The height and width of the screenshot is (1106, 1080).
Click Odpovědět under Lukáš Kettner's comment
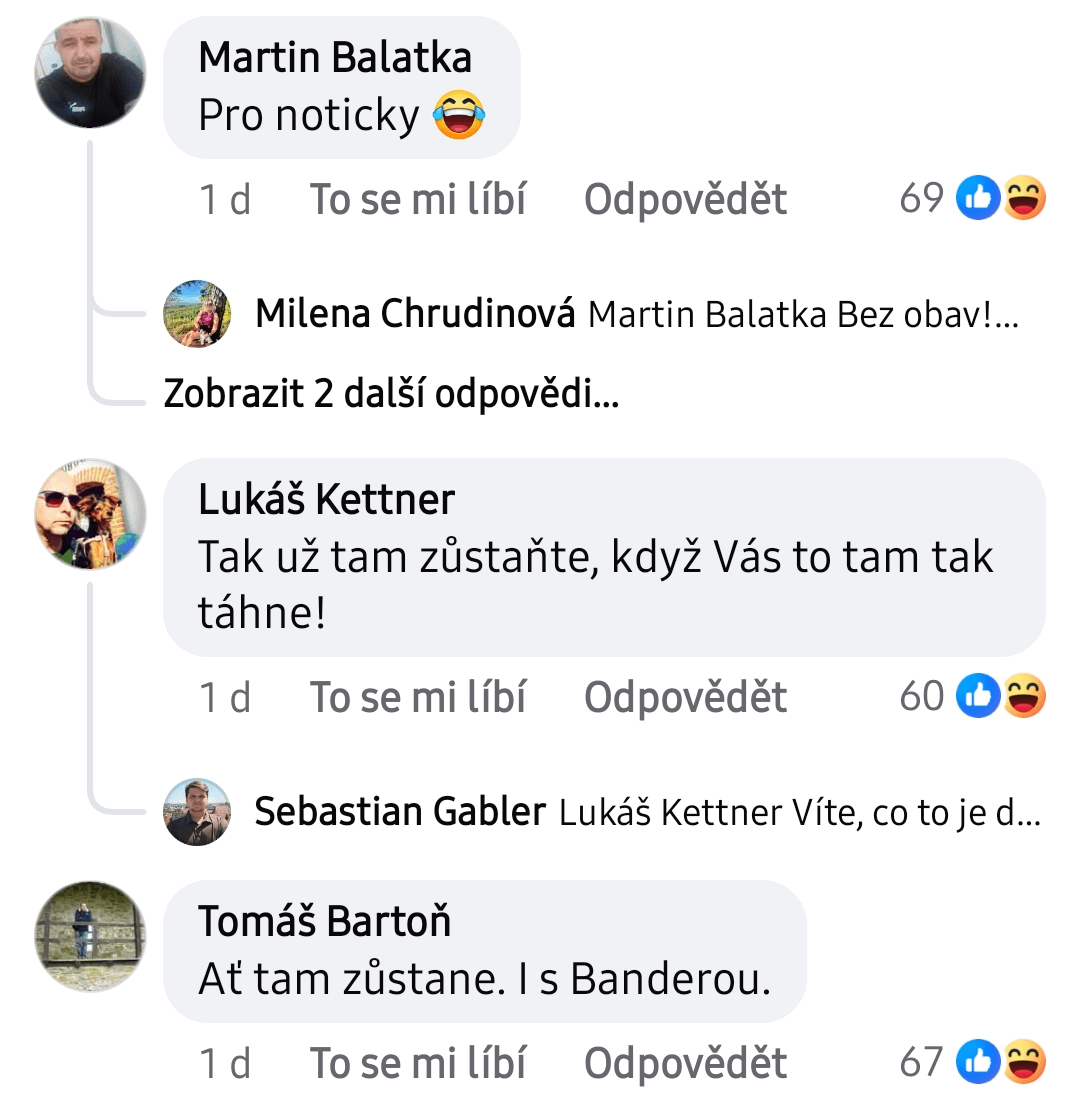(x=685, y=697)
